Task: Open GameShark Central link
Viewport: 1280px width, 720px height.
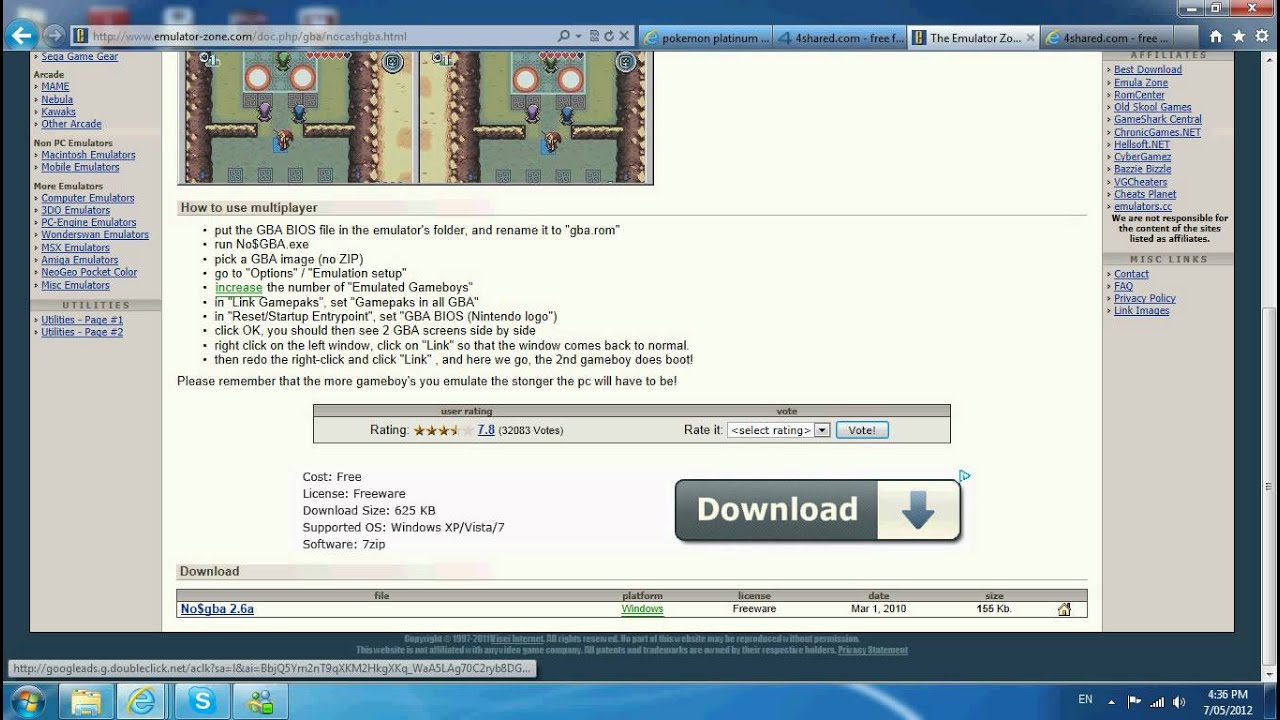Action: (x=1158, y=119)
